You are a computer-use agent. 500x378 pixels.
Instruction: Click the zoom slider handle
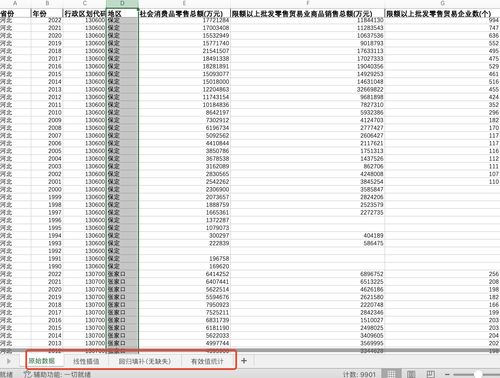[x=478, y=374]
